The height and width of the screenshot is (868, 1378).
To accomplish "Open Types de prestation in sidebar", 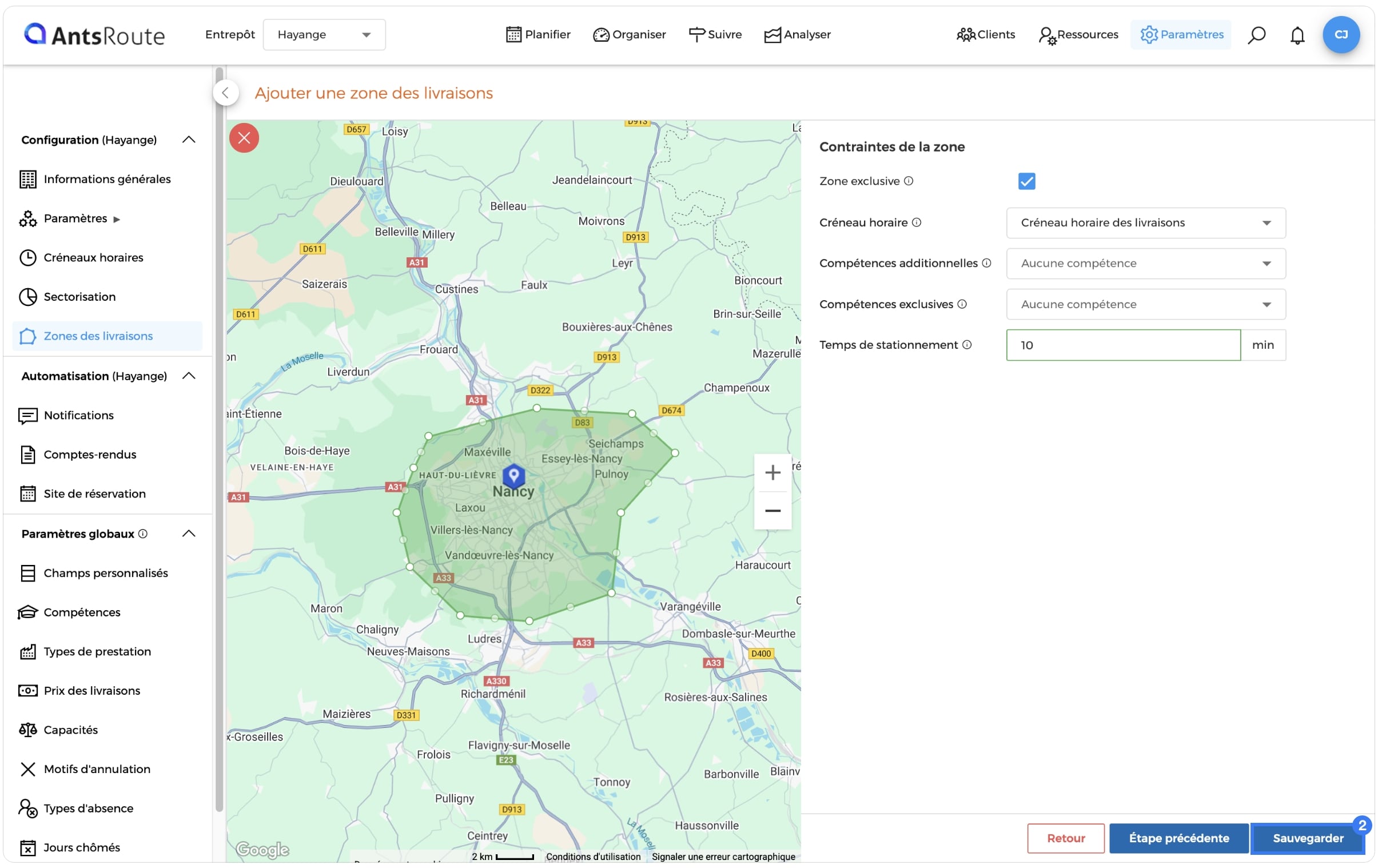I will click(x=107, y=652).
